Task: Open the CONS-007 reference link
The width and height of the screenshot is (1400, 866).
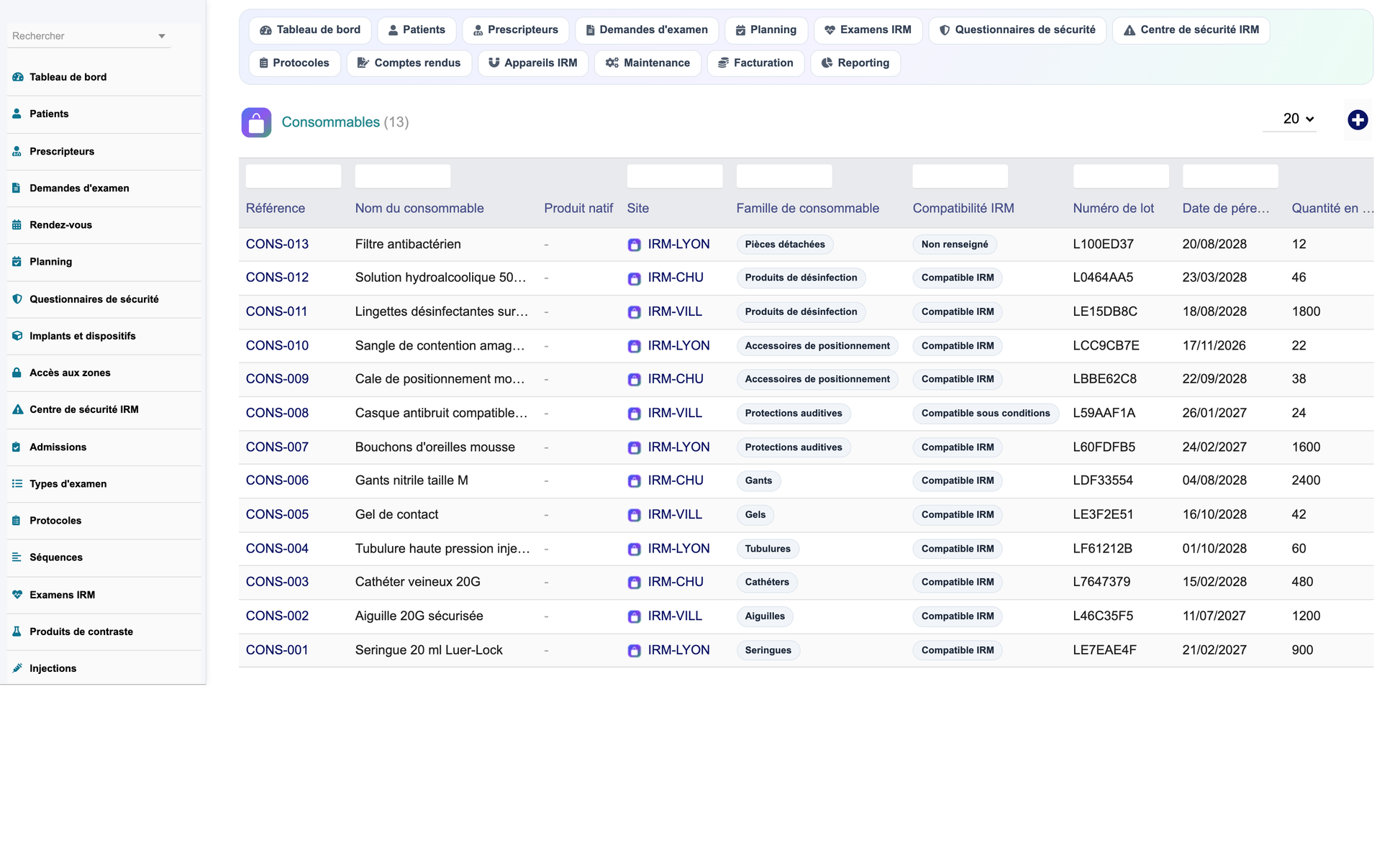Action: (277, 447)
